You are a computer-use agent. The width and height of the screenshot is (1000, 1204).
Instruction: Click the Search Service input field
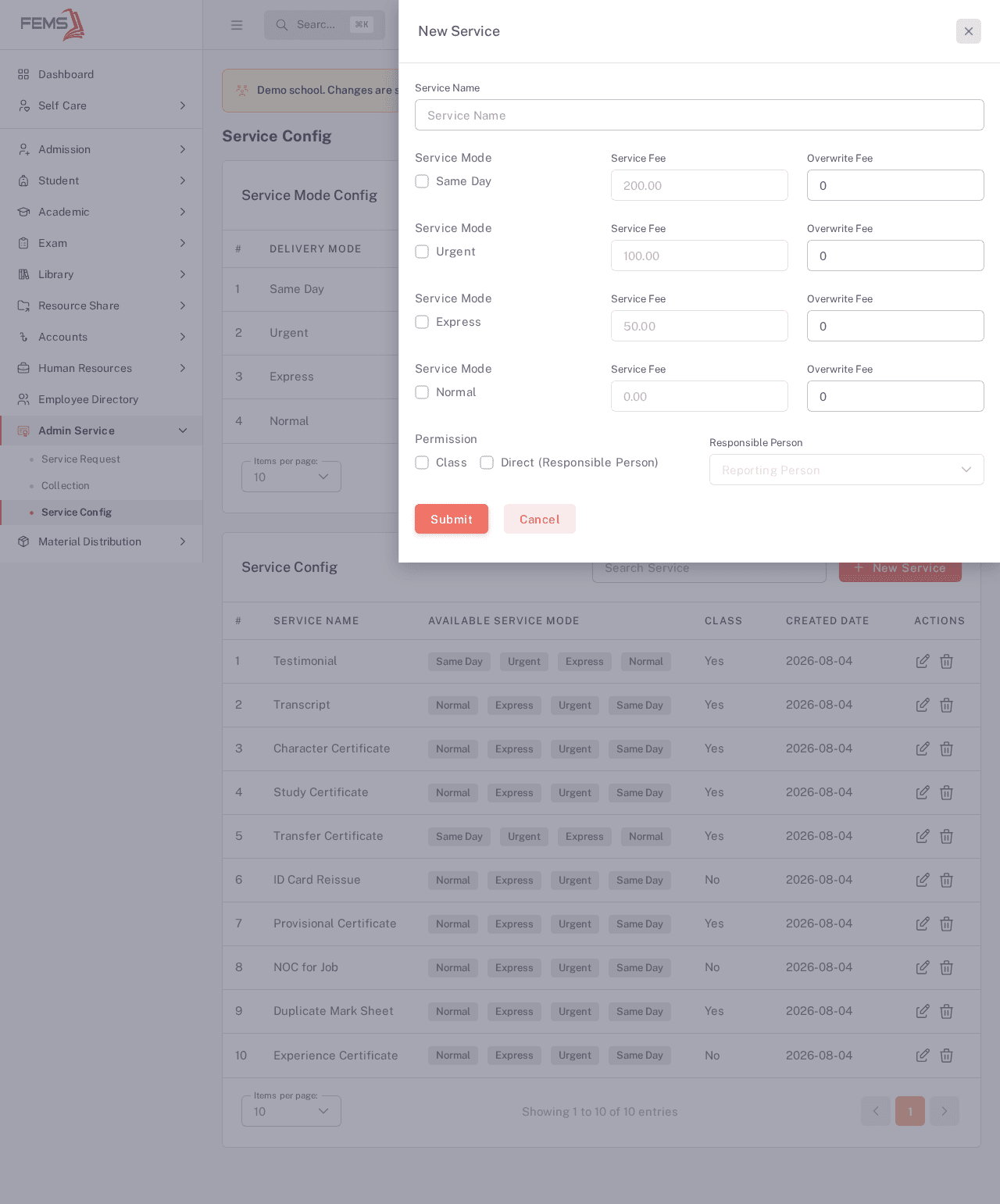click(709, 572)
